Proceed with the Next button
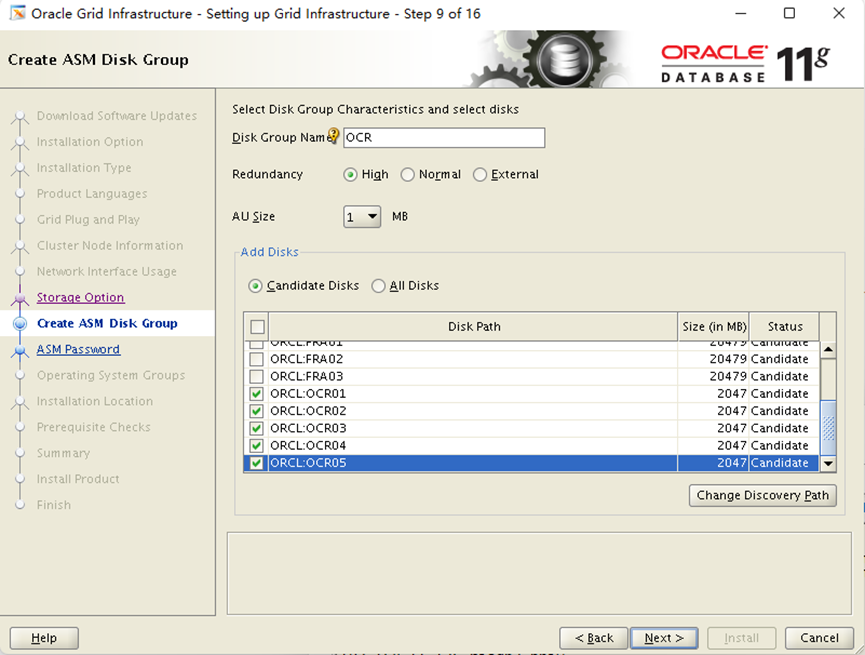Image resolution: width=865 pixels, height=655 pixels. pyautogui.click(x=664, y=638)
